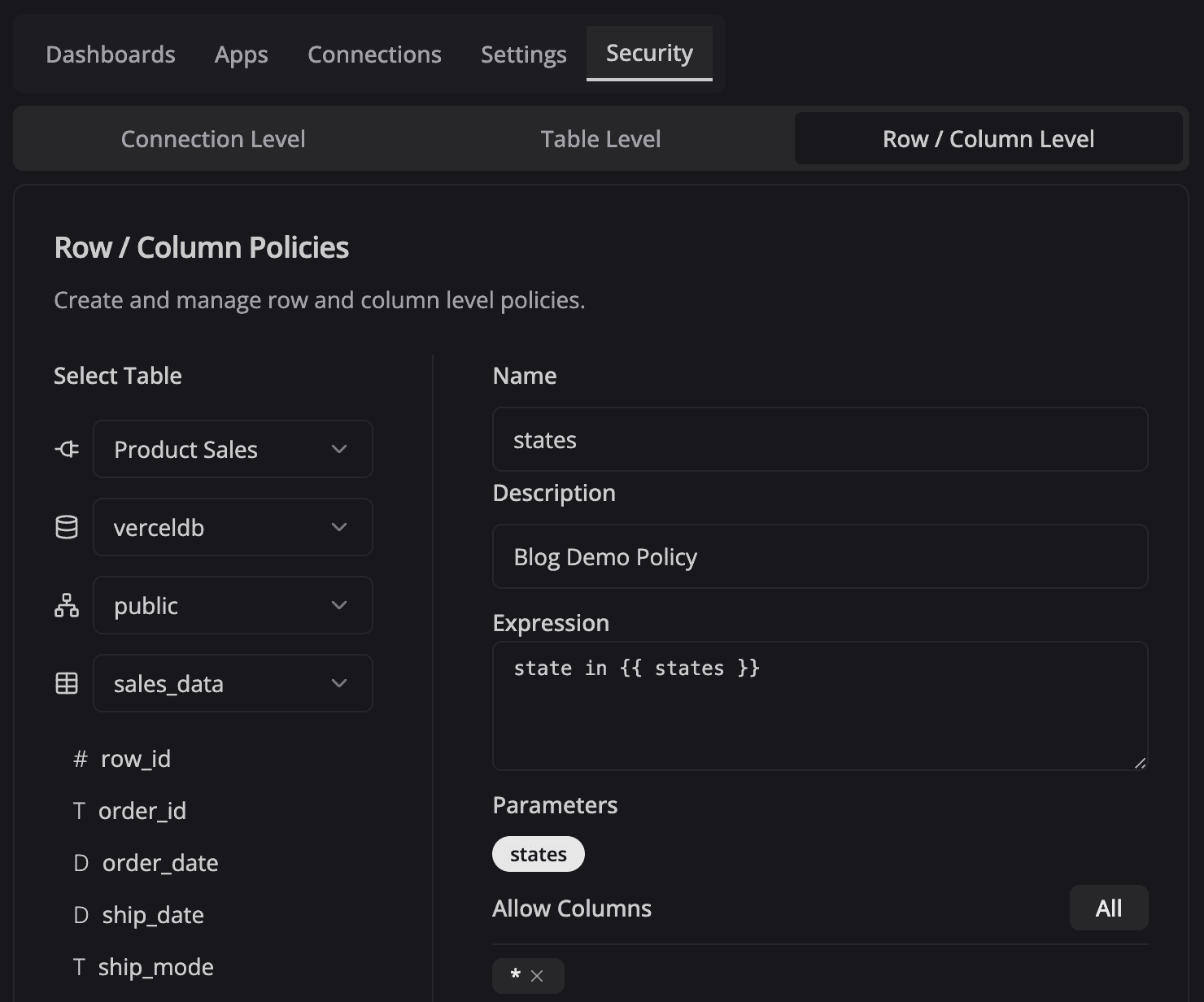Select the row_id column
This screenshot has height=1002, width=1204.
pos(136,759)
